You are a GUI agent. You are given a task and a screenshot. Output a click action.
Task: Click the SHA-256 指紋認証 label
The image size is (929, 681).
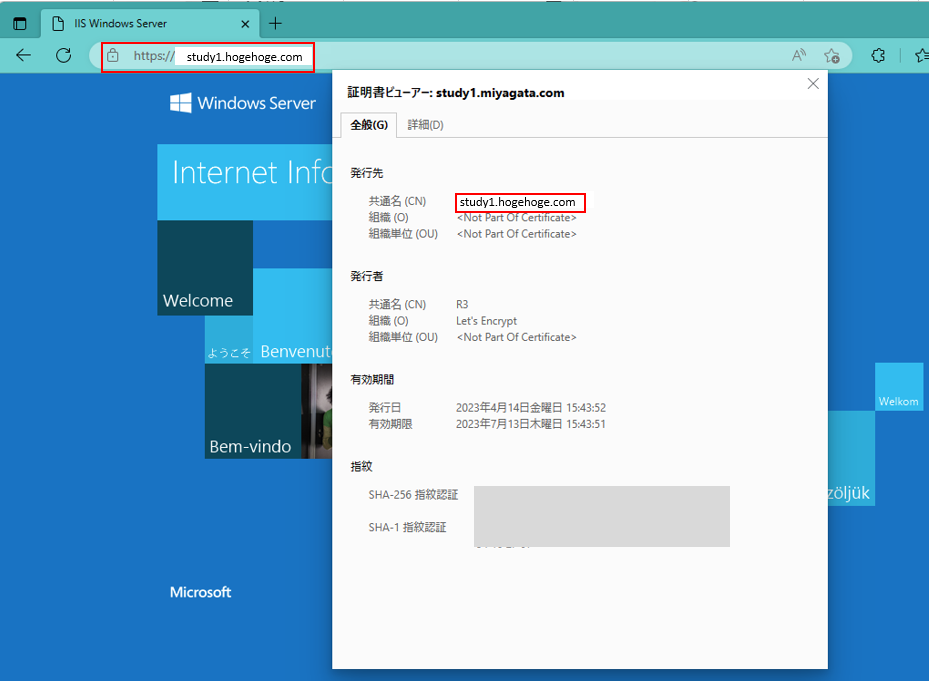click(413, 495)
